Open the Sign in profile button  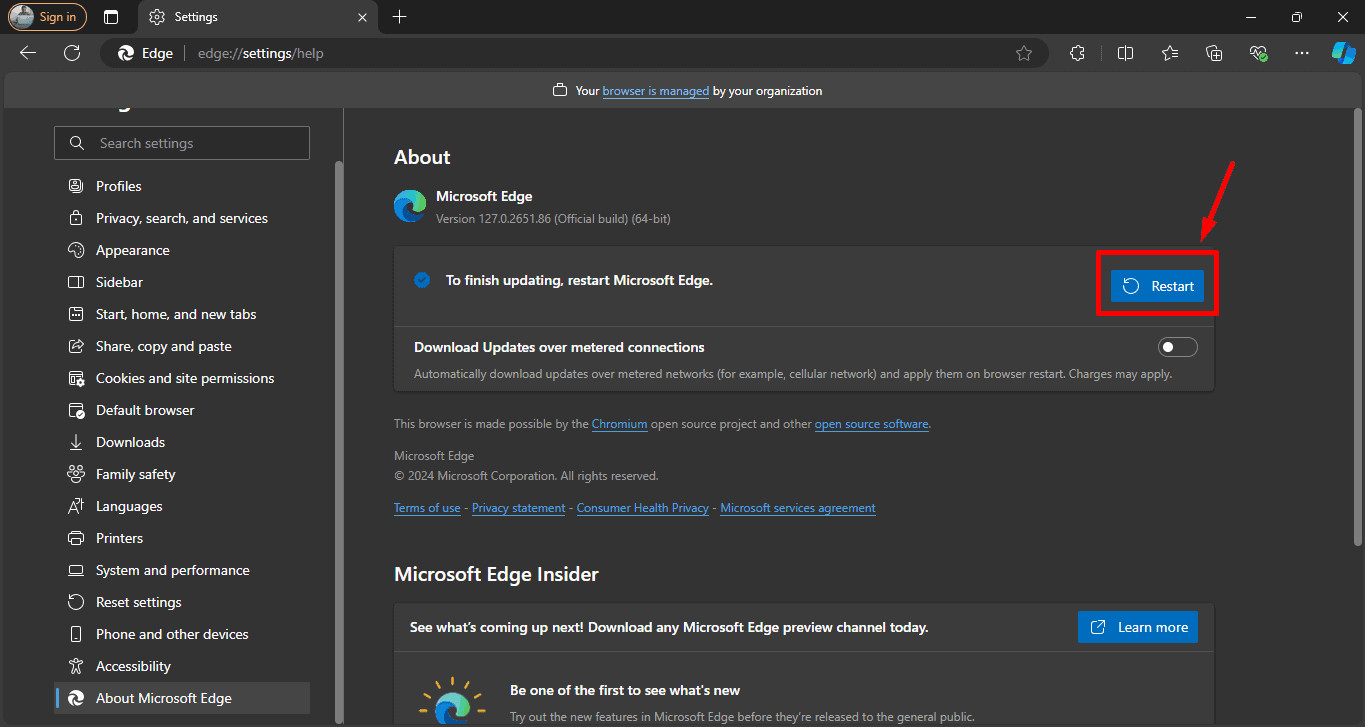(x=47, y=17)
